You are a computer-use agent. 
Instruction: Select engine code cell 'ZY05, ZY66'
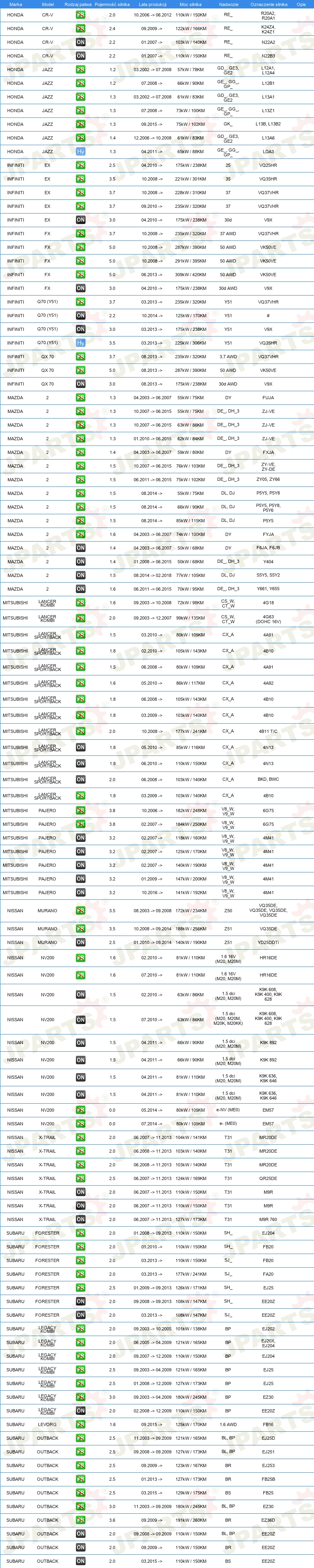tap(268, 480)
